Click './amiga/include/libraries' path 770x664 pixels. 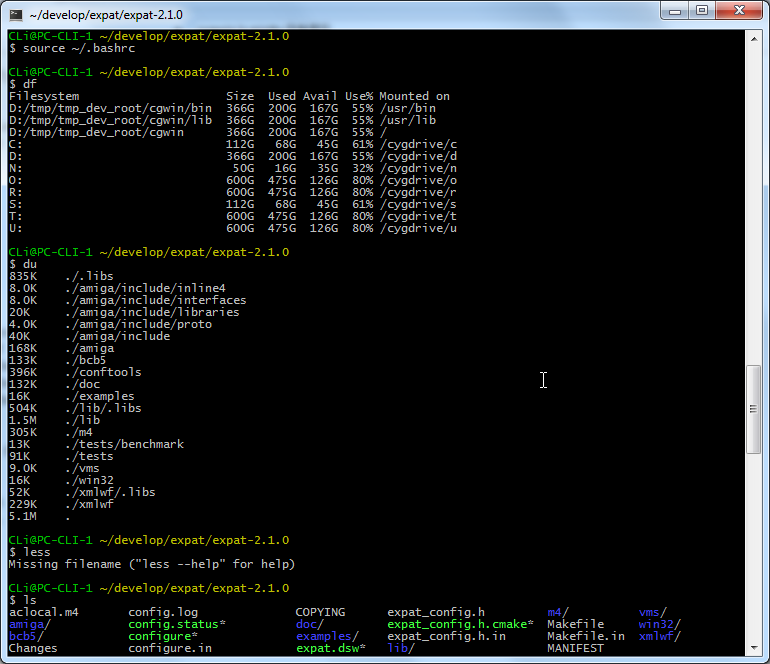point(152,312)
